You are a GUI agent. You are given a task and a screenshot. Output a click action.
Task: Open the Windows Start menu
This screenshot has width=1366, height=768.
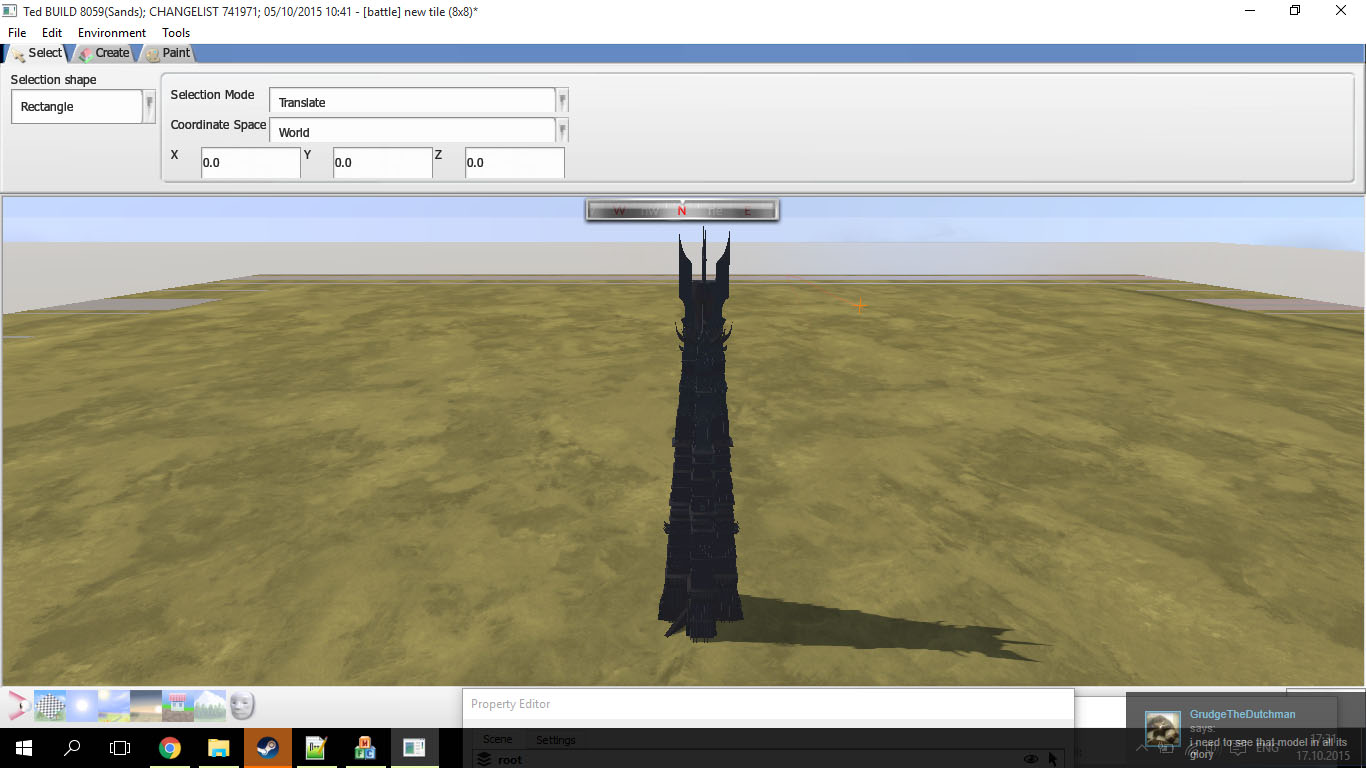24,747
